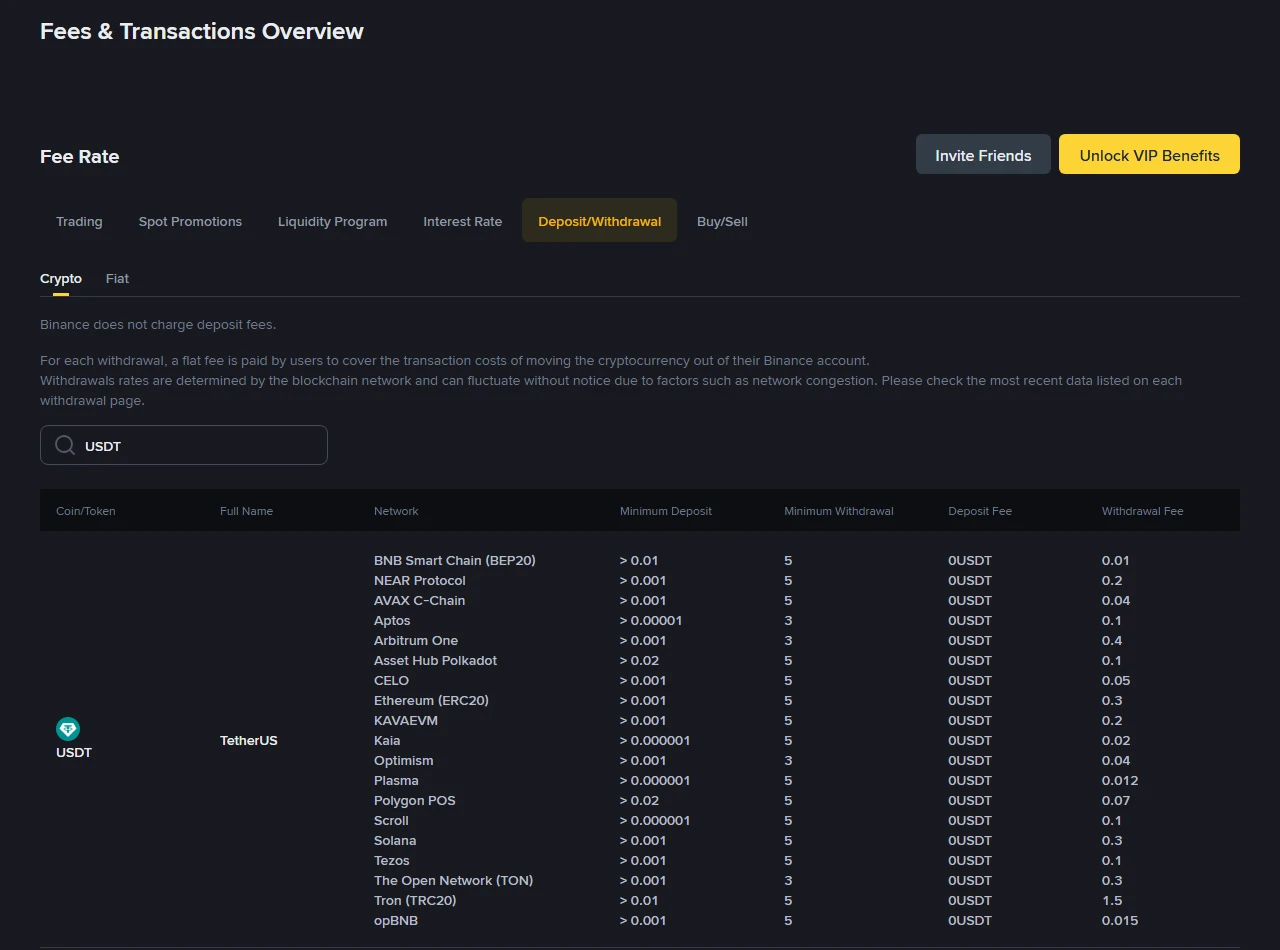
Task: Click the Coin/Token column header
Action: [x=86, y=511]
